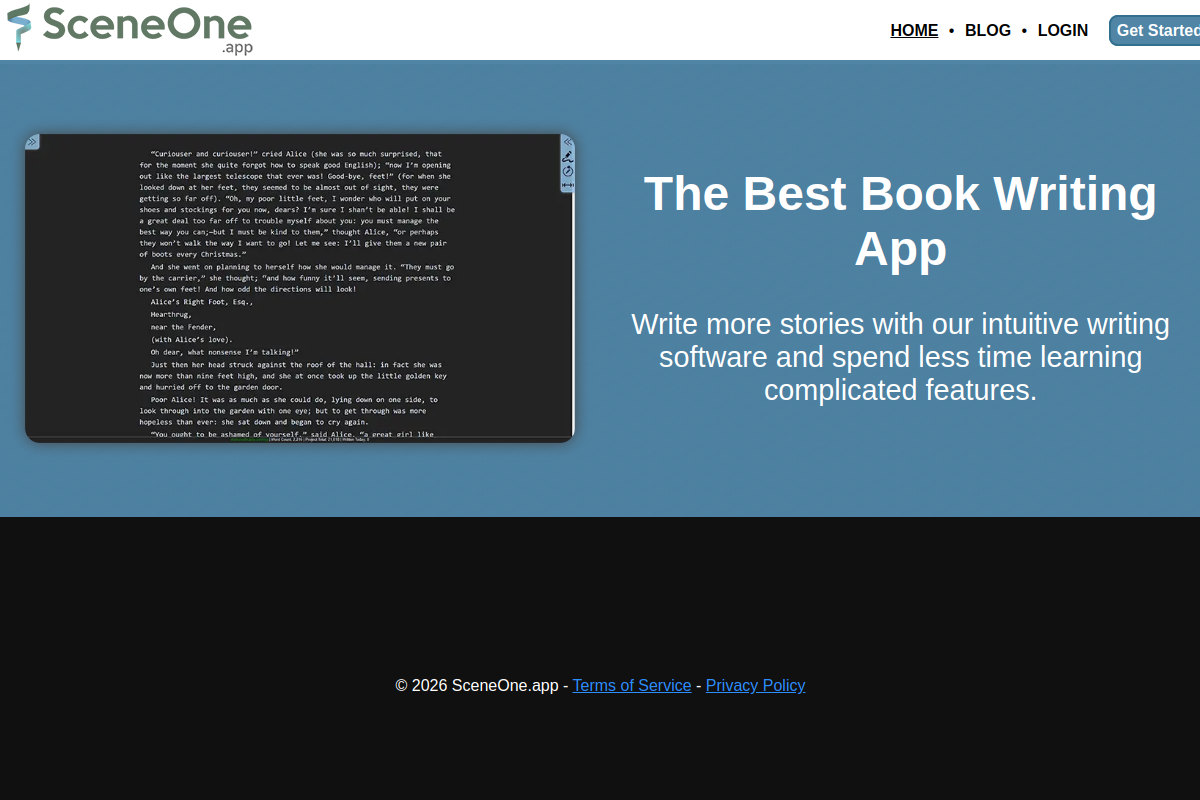The height and width of the screenshot is (800, 1200).
Task: Click the "© 2026 SceneOne.app" copyright text
Action: [476, 685]
